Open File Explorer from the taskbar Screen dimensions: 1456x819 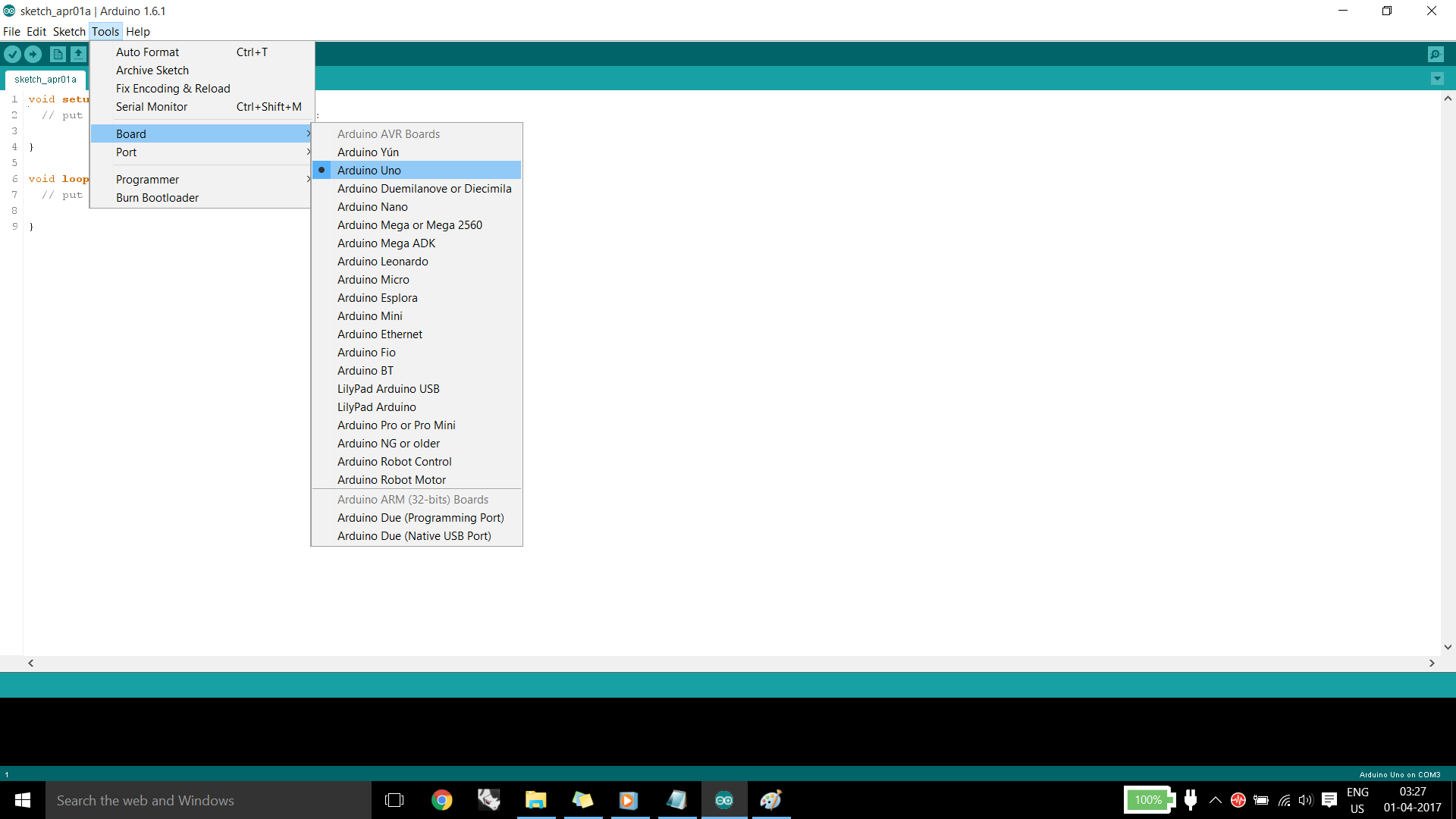tap(536, 800)
